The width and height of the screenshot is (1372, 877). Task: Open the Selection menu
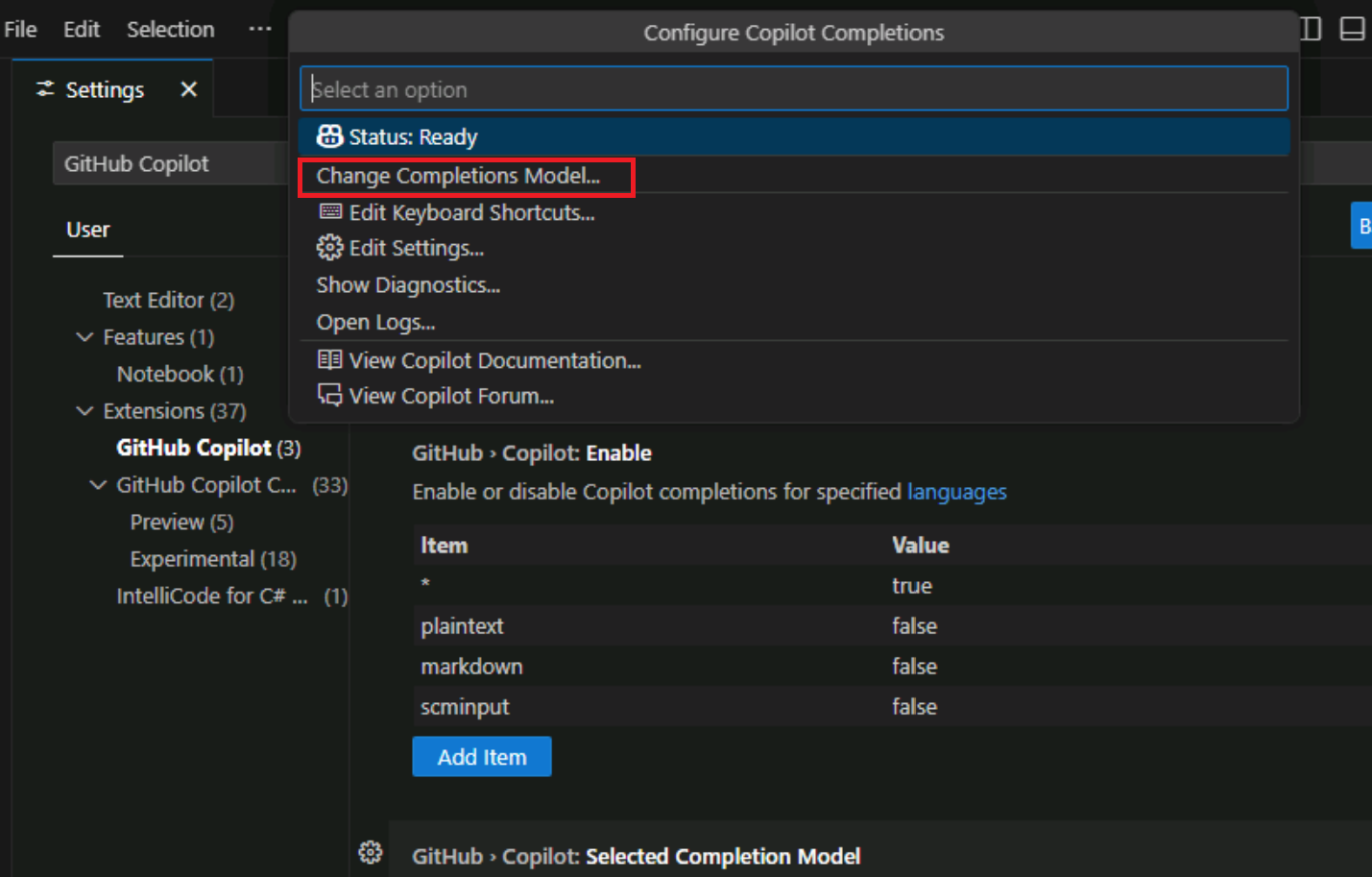(171, 30)
